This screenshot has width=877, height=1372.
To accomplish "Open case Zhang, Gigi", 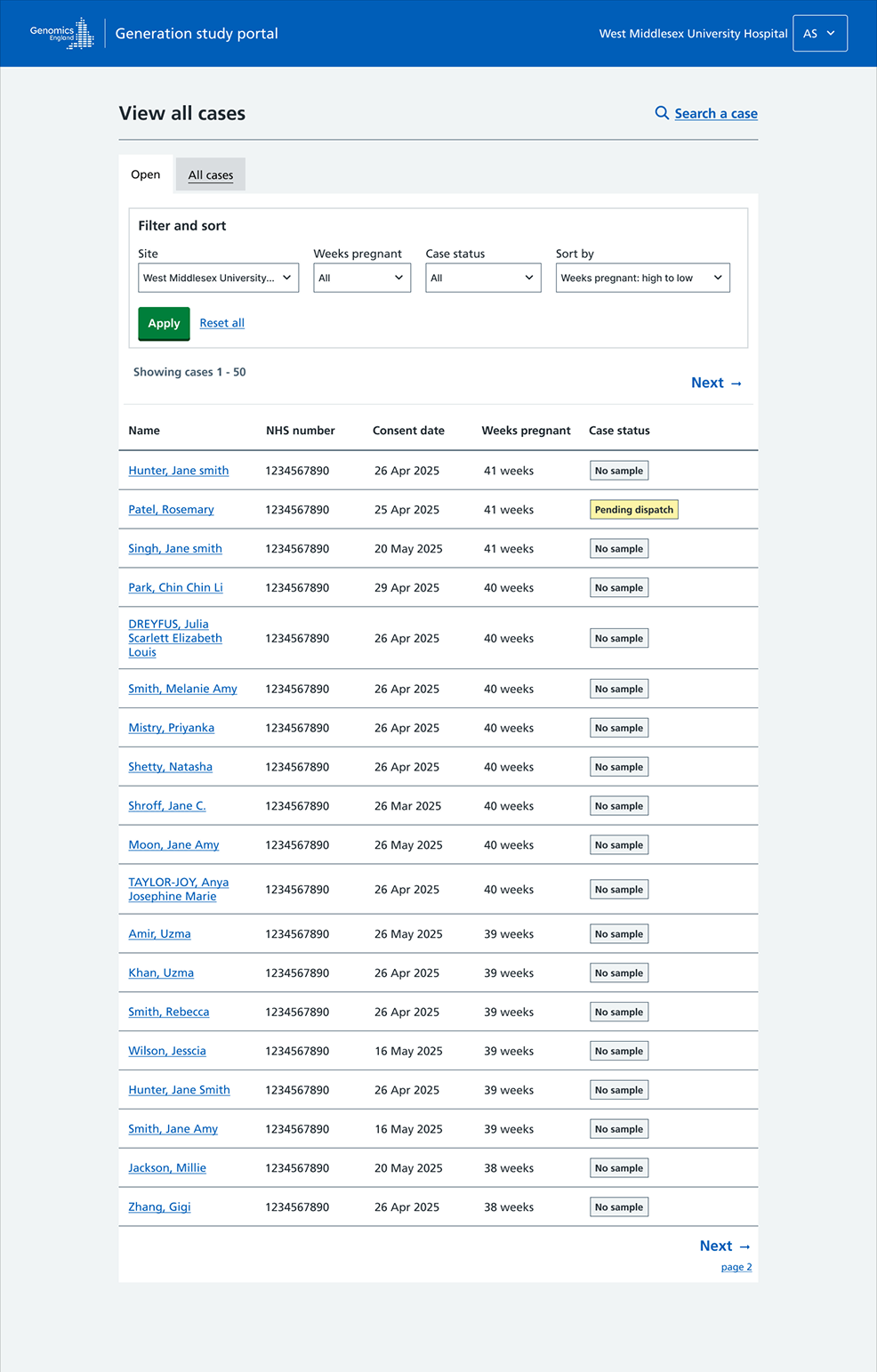I will (x=159, y=1207).
